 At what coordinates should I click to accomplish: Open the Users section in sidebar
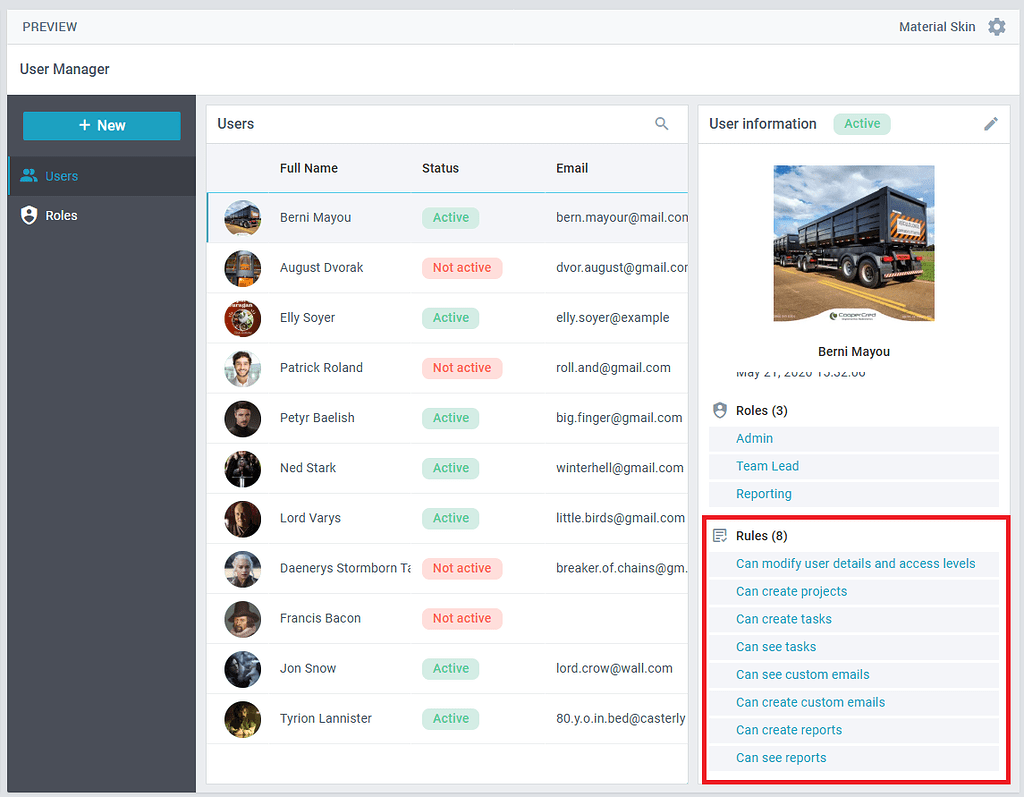tap(102, 176)
